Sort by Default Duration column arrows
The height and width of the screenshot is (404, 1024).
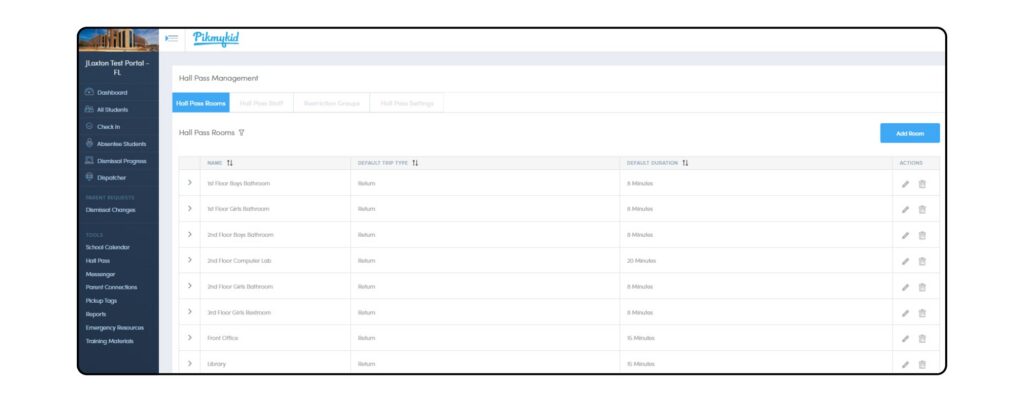pyautogui.click(x=686, y=163)
